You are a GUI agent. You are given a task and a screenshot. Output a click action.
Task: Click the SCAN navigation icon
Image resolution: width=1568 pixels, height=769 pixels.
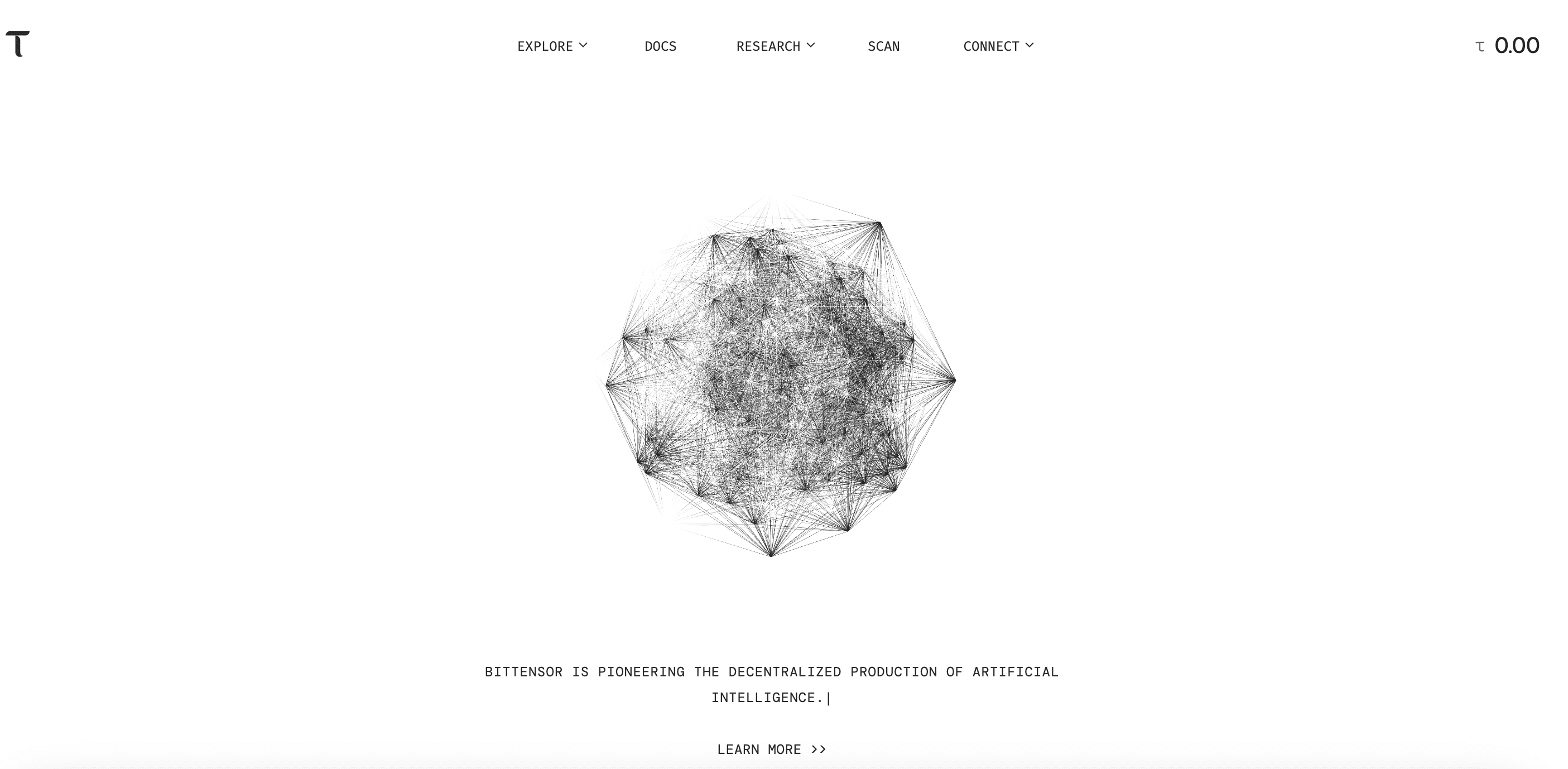[x=884, y=45]
